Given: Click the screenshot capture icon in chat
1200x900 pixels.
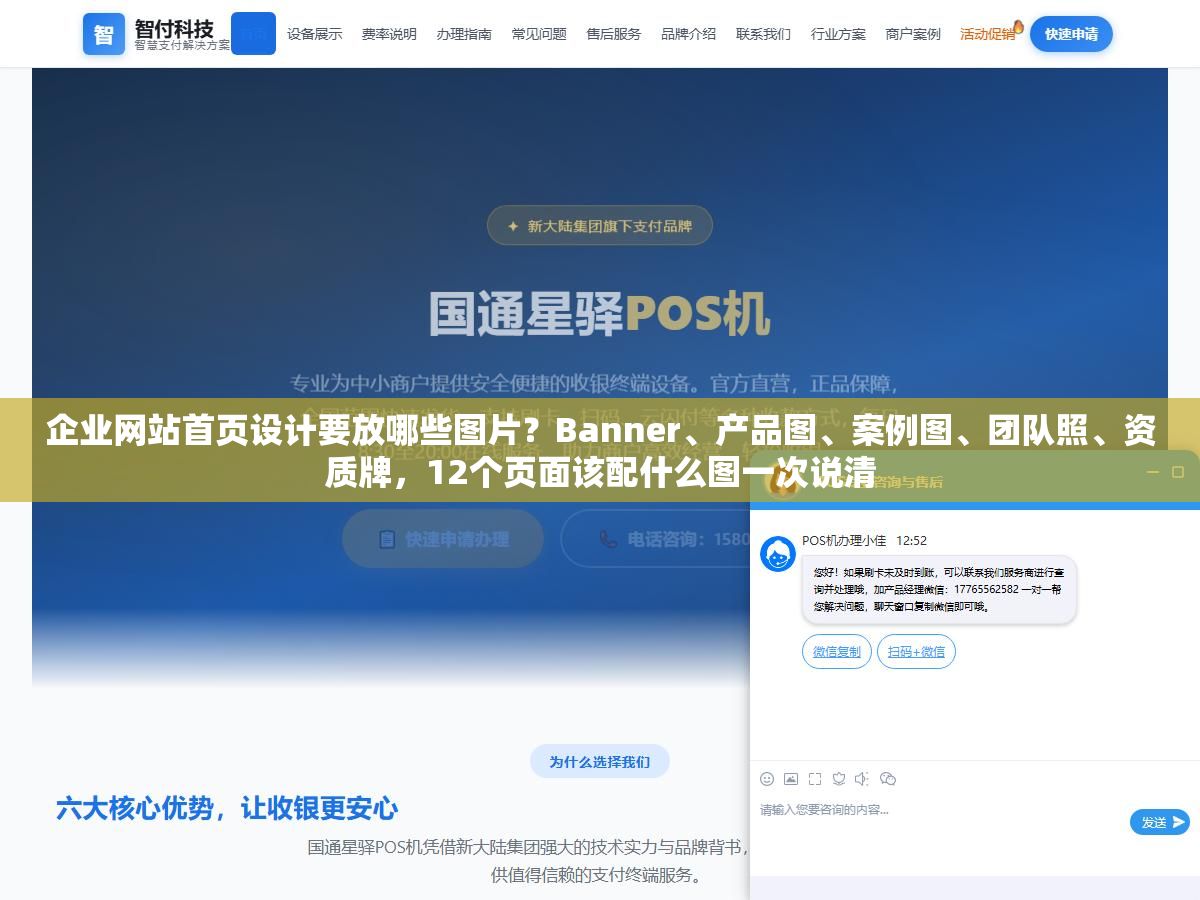Looking at the screenshot, I should (x=815, y=779).
